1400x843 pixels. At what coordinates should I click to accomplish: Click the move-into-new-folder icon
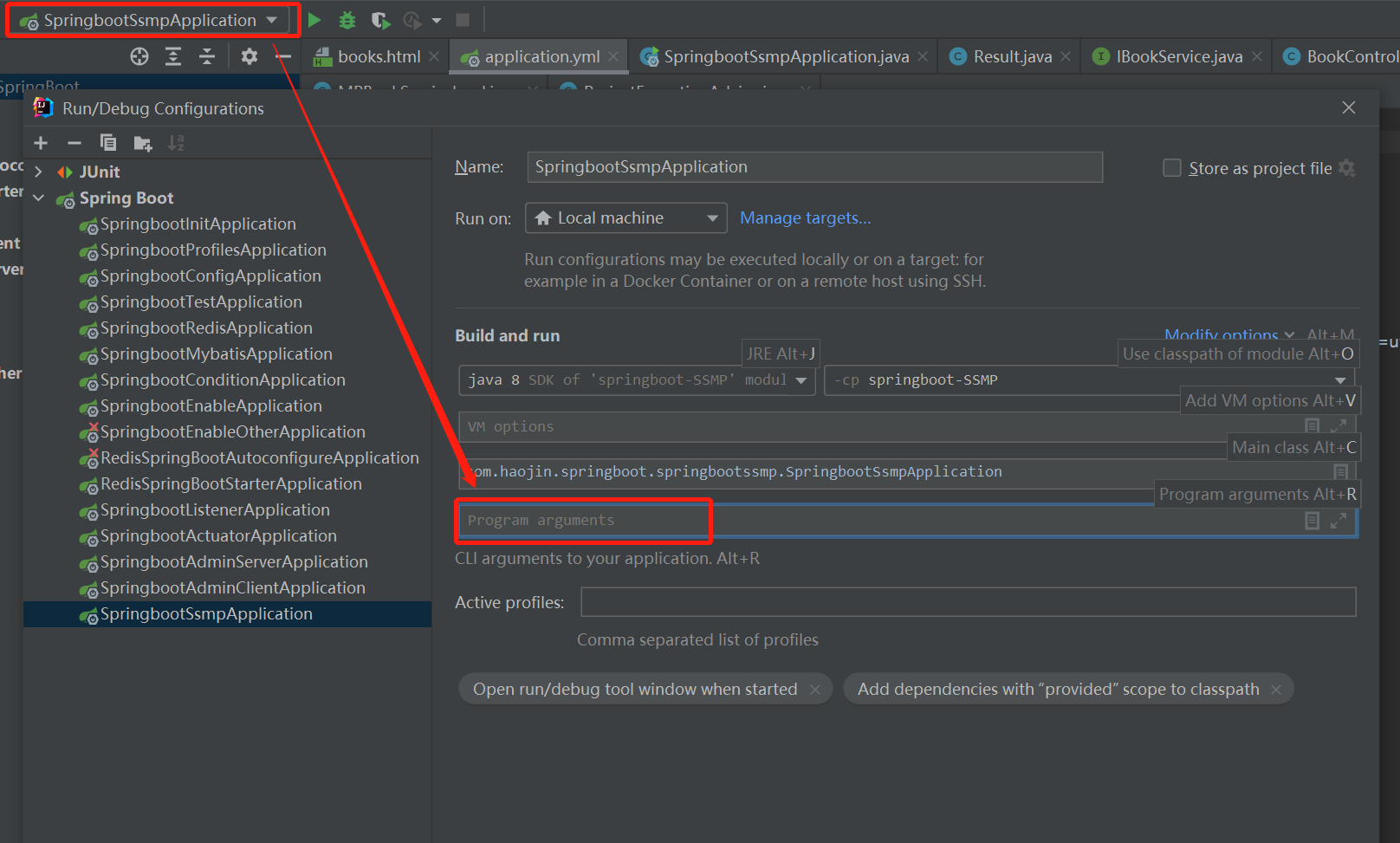(x=143, y=143)
